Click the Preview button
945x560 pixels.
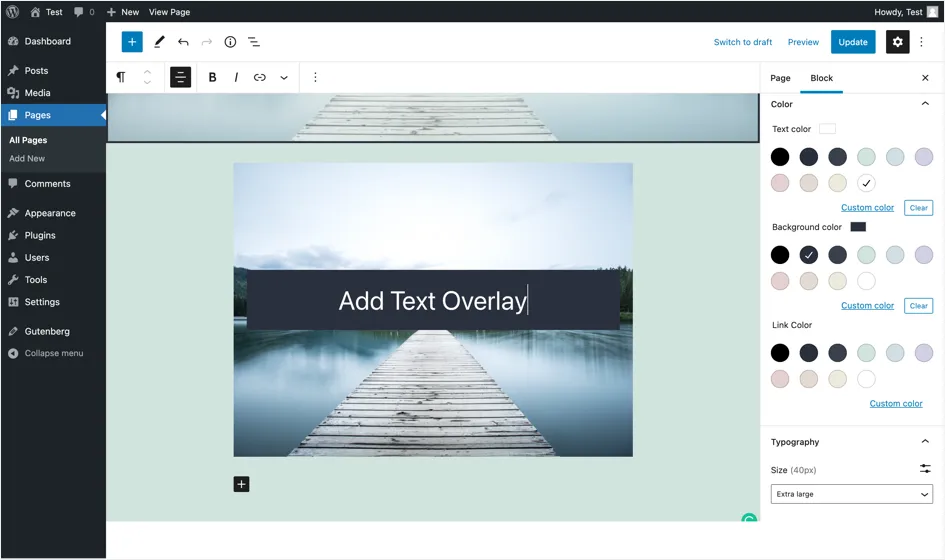tap(803, 42)
